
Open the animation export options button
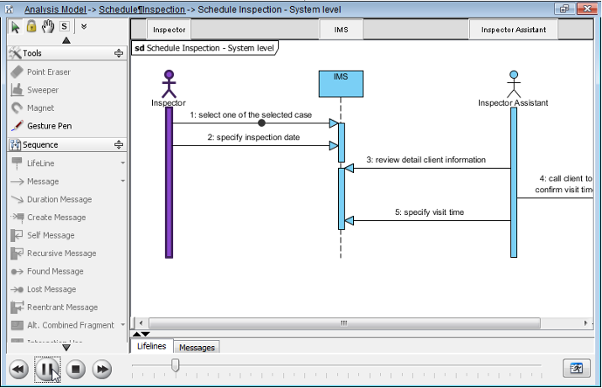[576, 368]
